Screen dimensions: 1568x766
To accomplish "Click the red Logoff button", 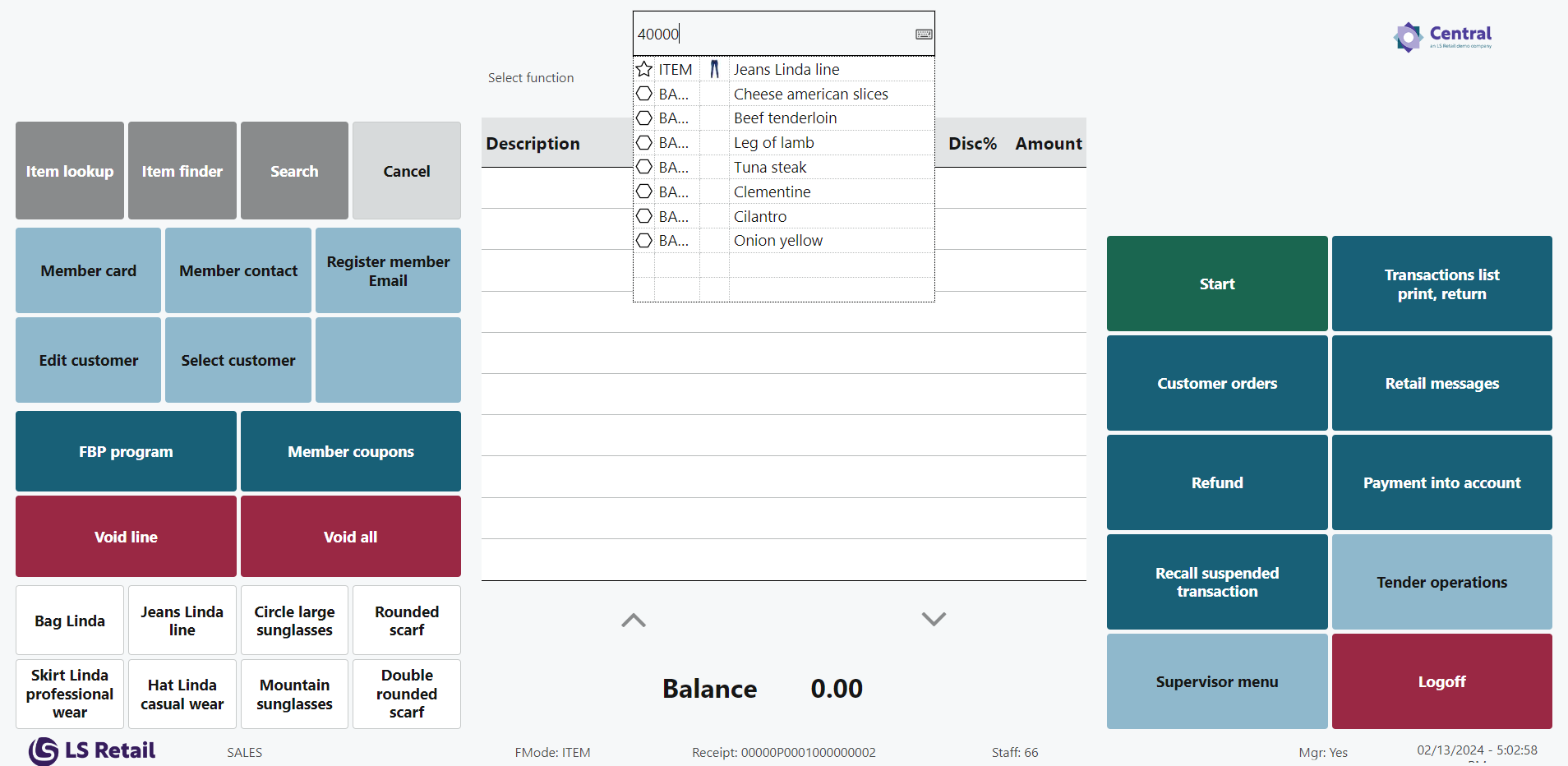I will click(x=1441, y=681).
